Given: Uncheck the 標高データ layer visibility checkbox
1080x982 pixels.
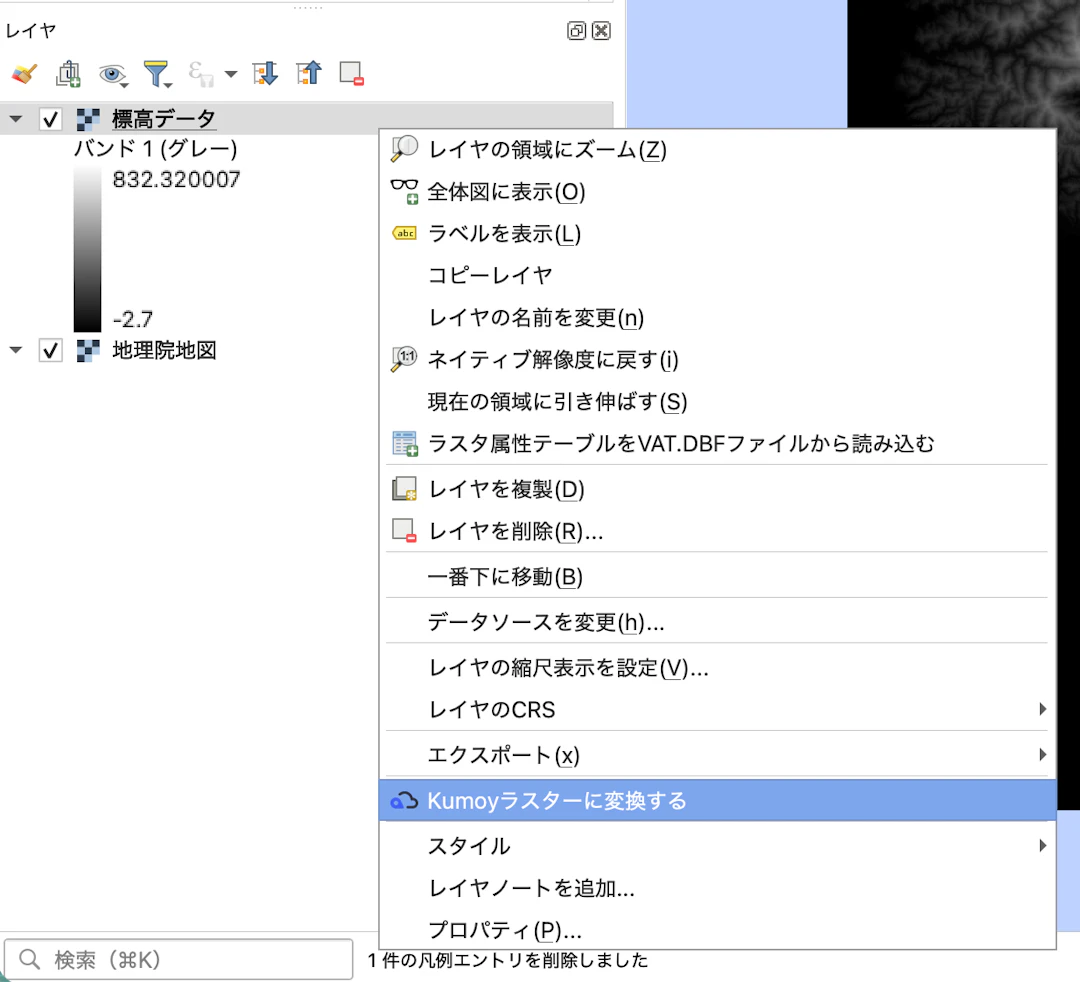Looking at the screenshot, I should [x=50, y=119].
